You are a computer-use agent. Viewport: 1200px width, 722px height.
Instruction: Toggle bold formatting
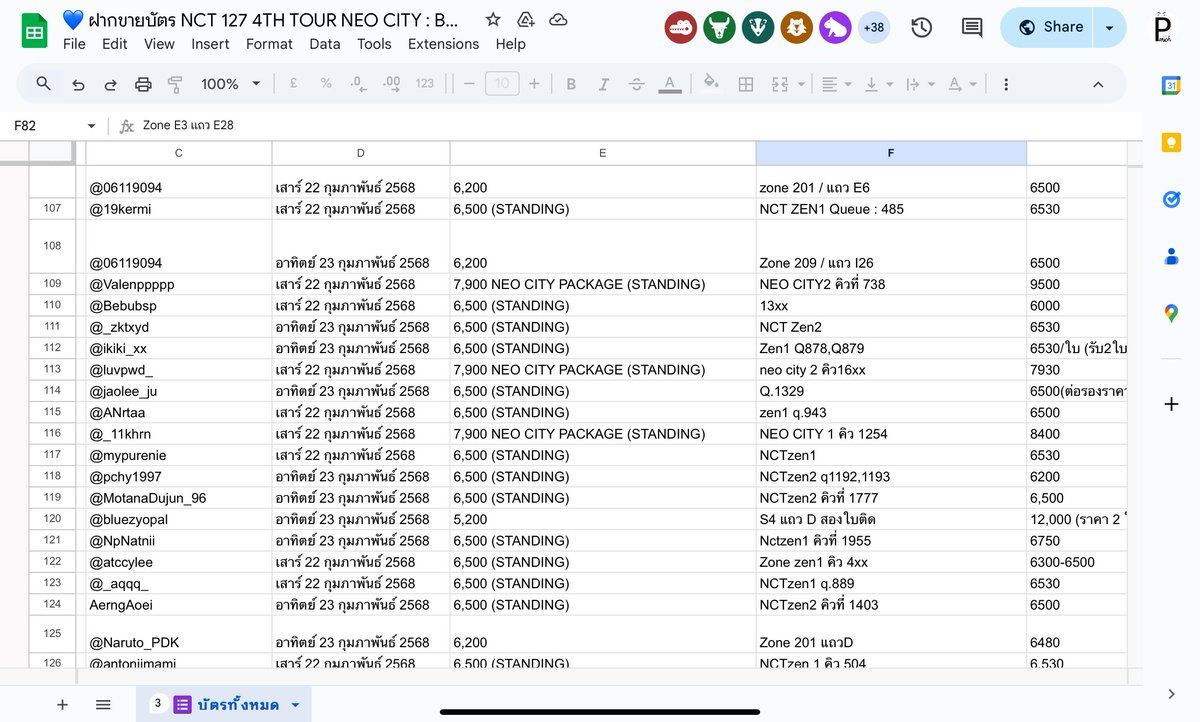pyautogui.click(x=571, y=84)
